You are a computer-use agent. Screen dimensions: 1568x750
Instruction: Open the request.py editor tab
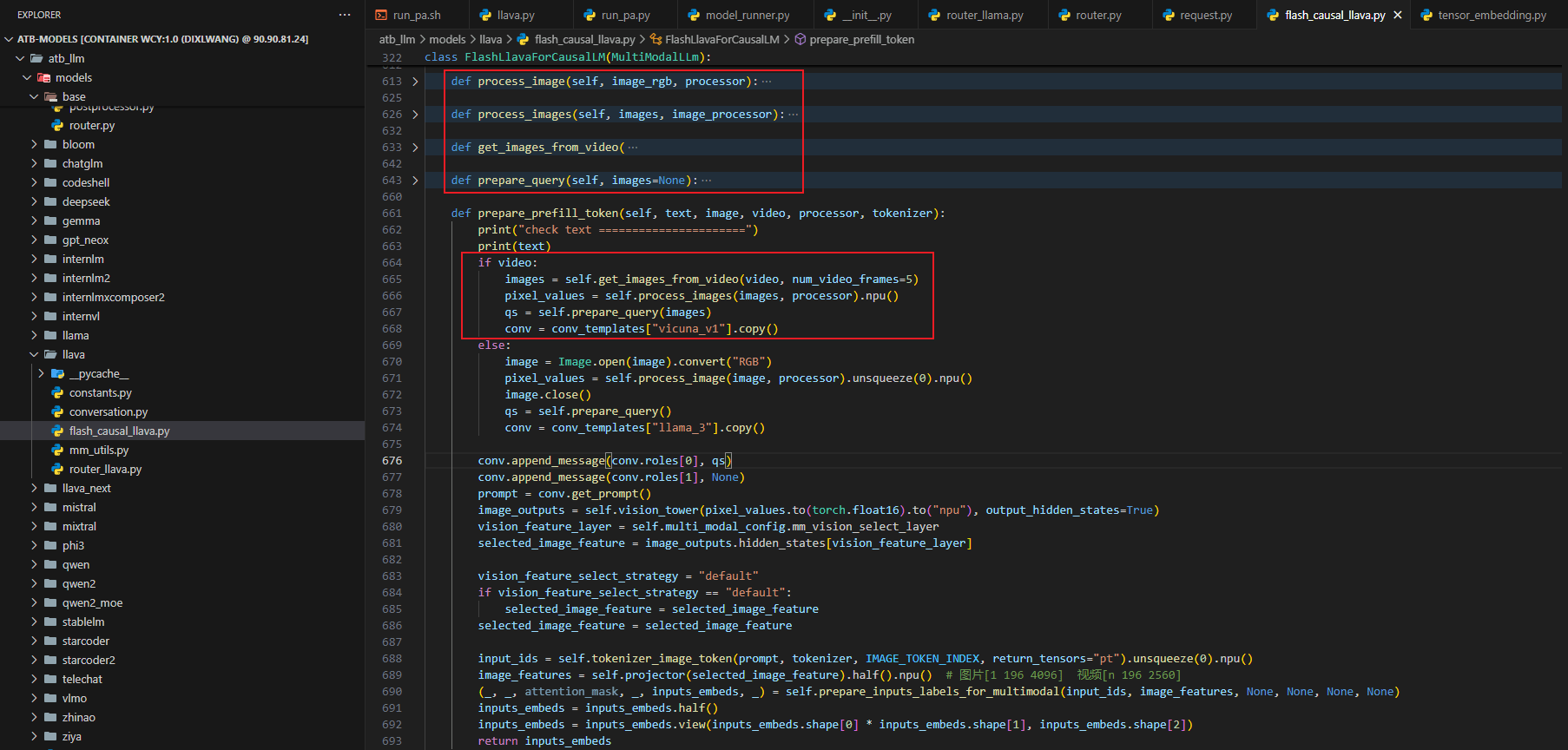(1206, 15)
